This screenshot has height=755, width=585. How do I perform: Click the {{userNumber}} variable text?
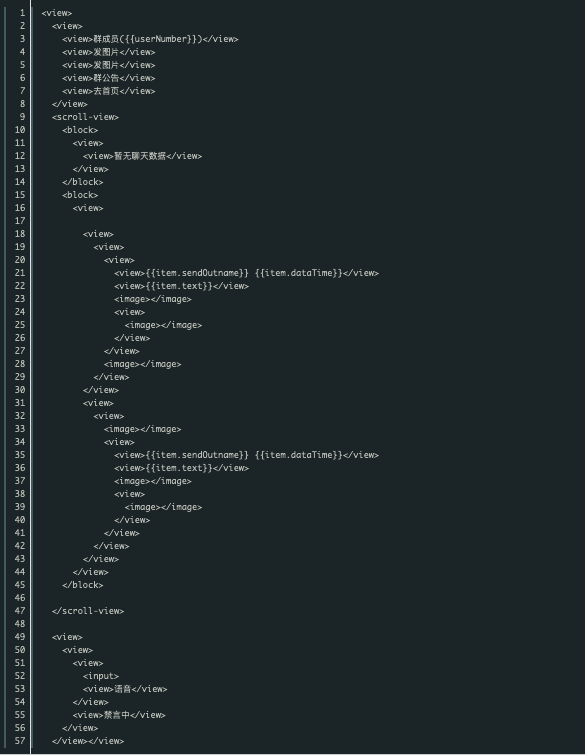pyautogui.click(x=161, y=39)
